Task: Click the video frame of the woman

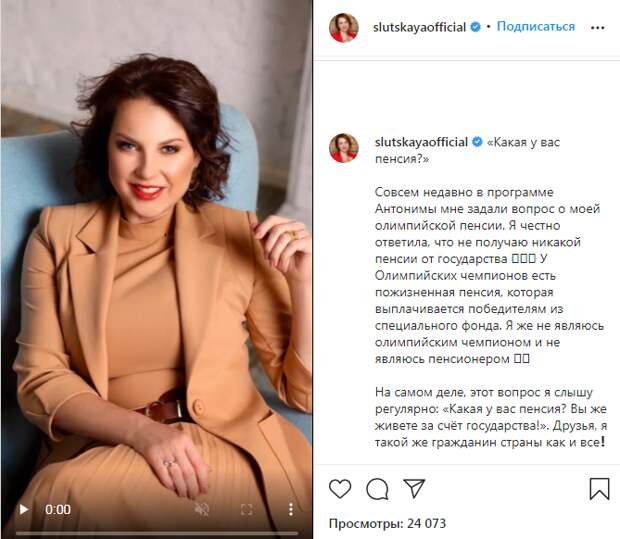Action: (x=157, y=253)
